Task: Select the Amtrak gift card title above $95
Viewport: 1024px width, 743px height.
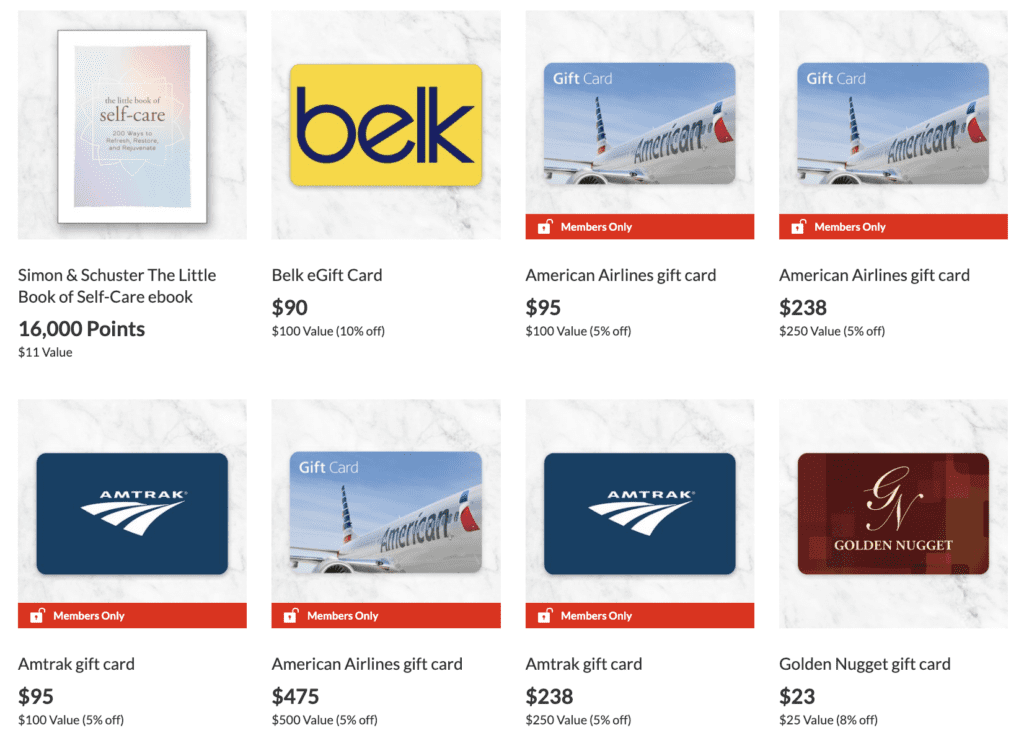Action: point(76,664)
